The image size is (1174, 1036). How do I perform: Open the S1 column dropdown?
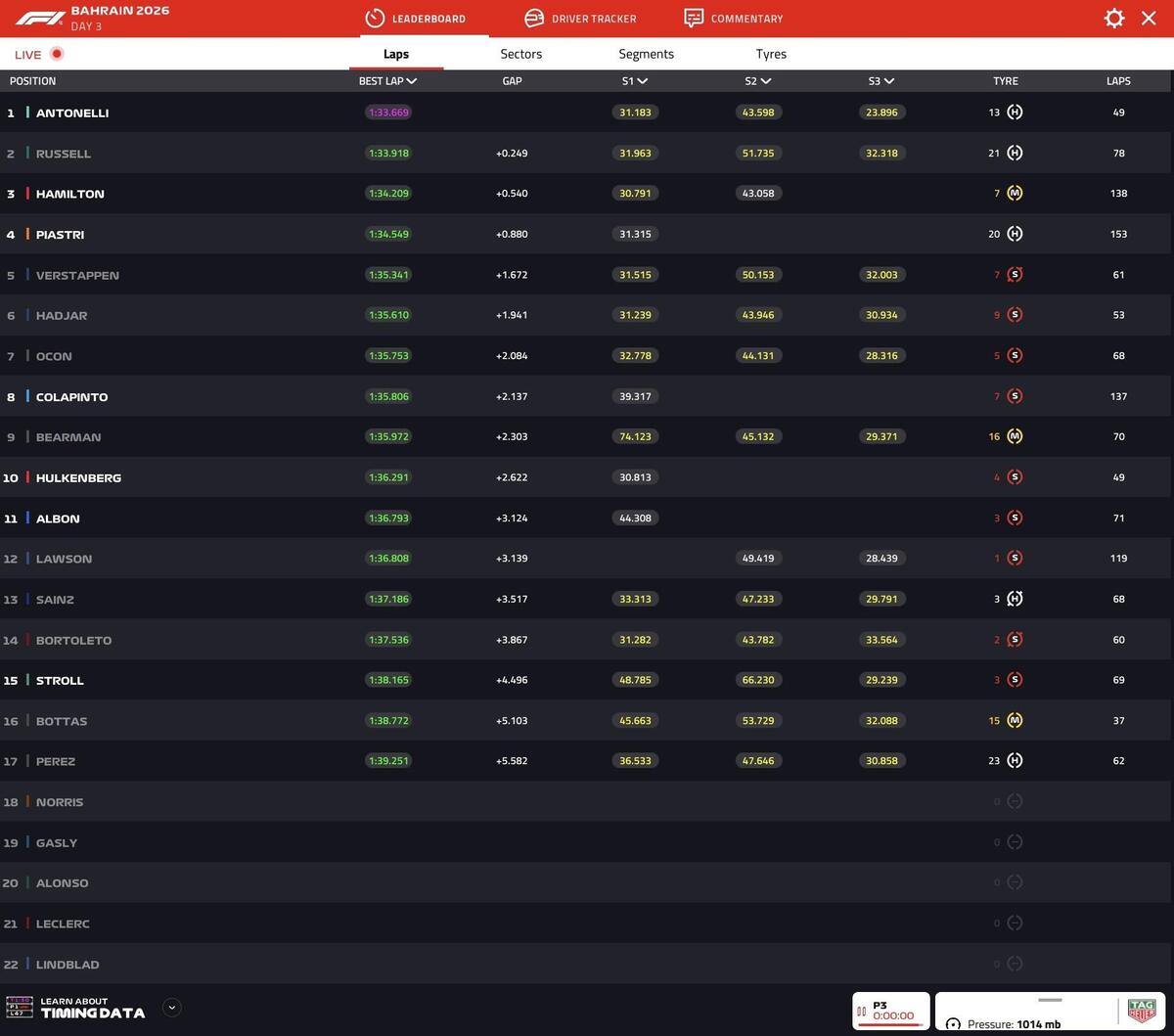(642, 81)
